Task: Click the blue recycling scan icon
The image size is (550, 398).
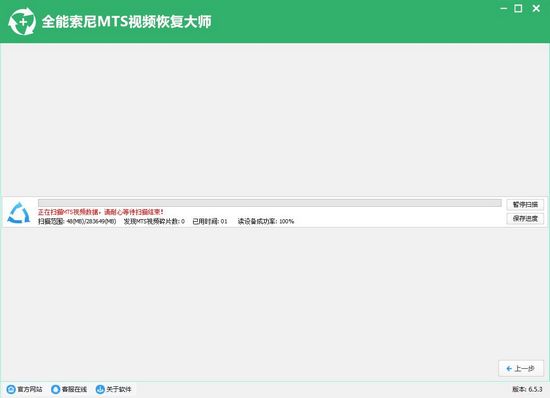Action: pyautogui.click(x=19, y=213)
